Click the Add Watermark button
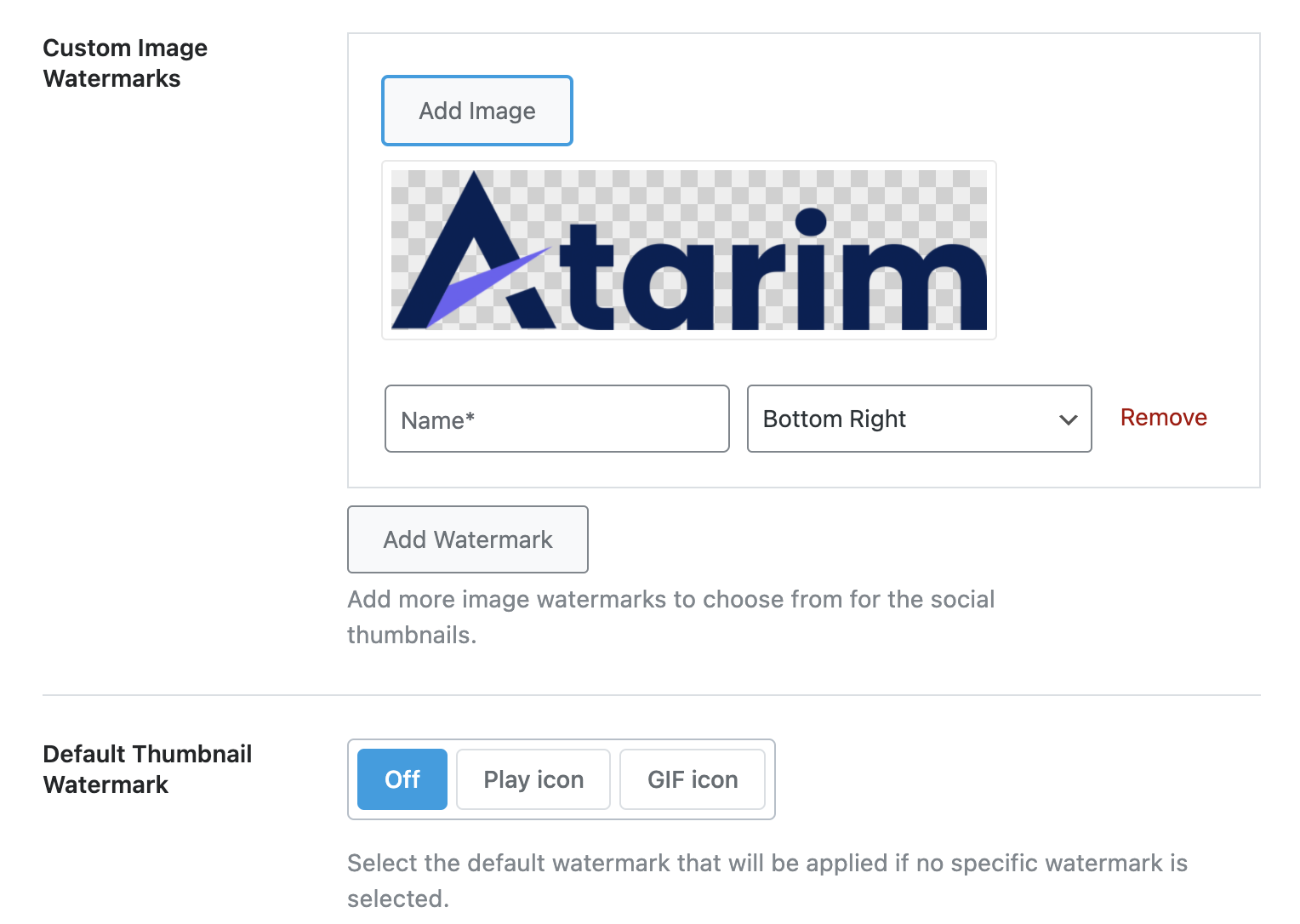 pos(468,539)
